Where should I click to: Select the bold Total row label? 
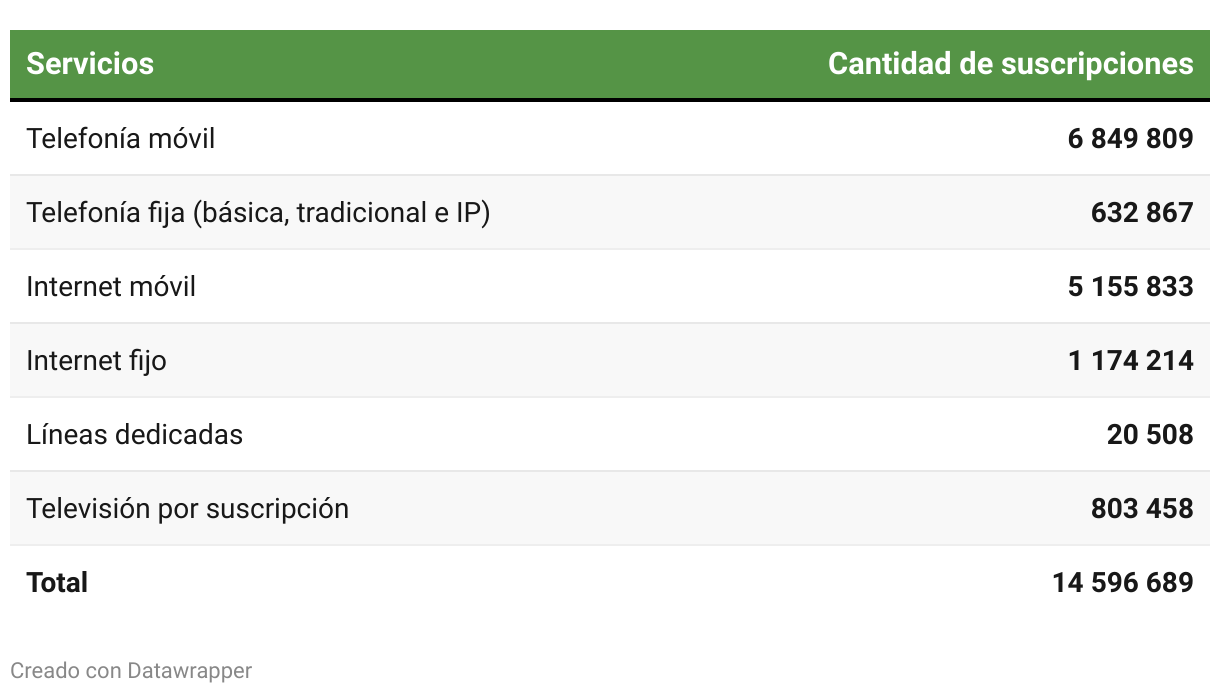tap(57, 582)
